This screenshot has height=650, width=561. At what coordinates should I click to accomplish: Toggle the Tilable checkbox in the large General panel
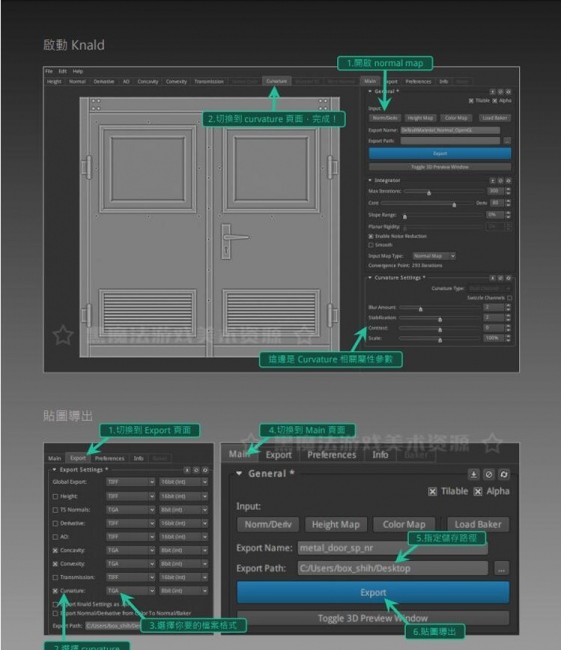point(432,492)
